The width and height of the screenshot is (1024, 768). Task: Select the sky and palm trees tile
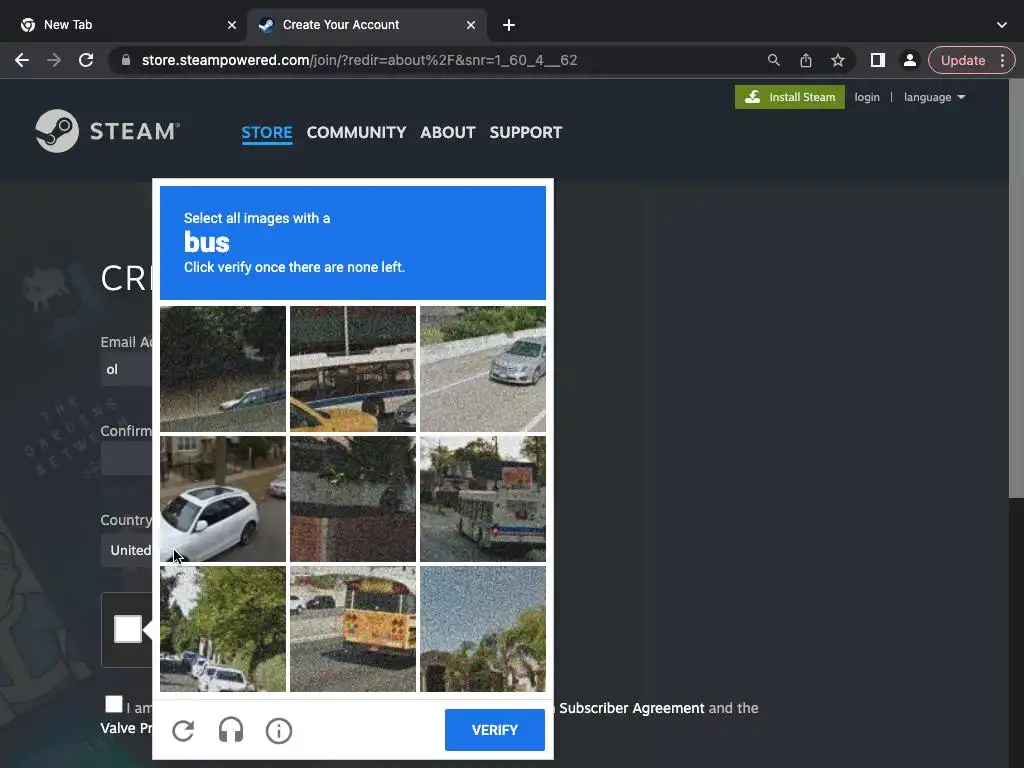coord(483,629)
